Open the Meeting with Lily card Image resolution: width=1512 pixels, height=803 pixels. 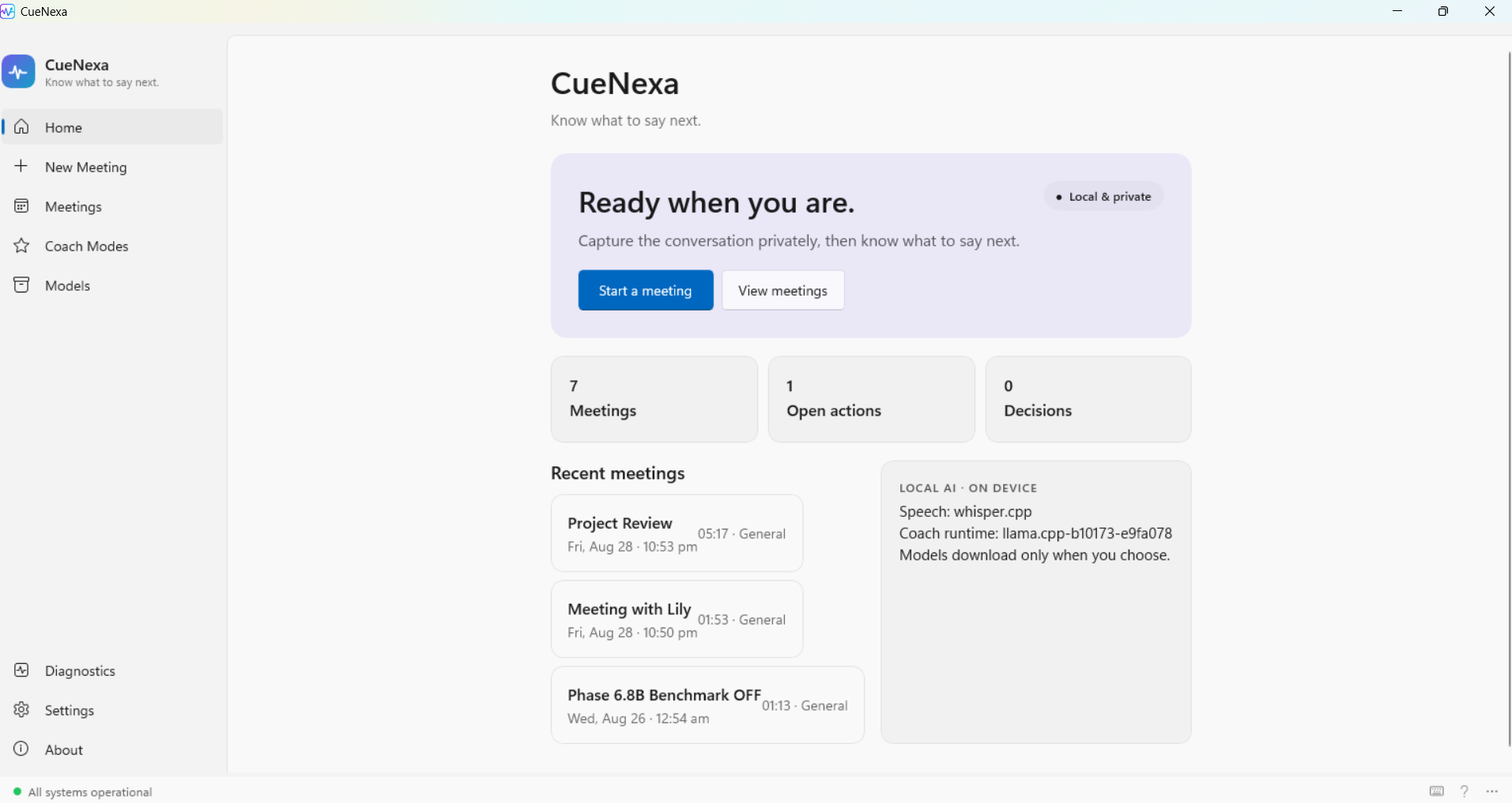tap(677, 619)
